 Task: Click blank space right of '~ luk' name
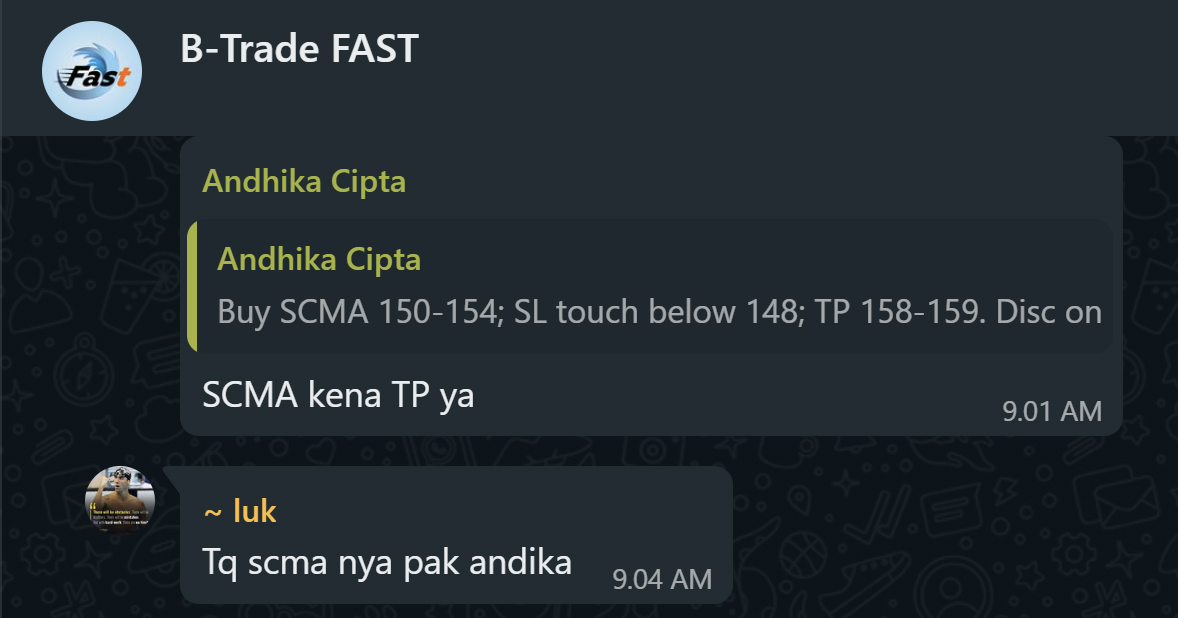click(500, 512)
